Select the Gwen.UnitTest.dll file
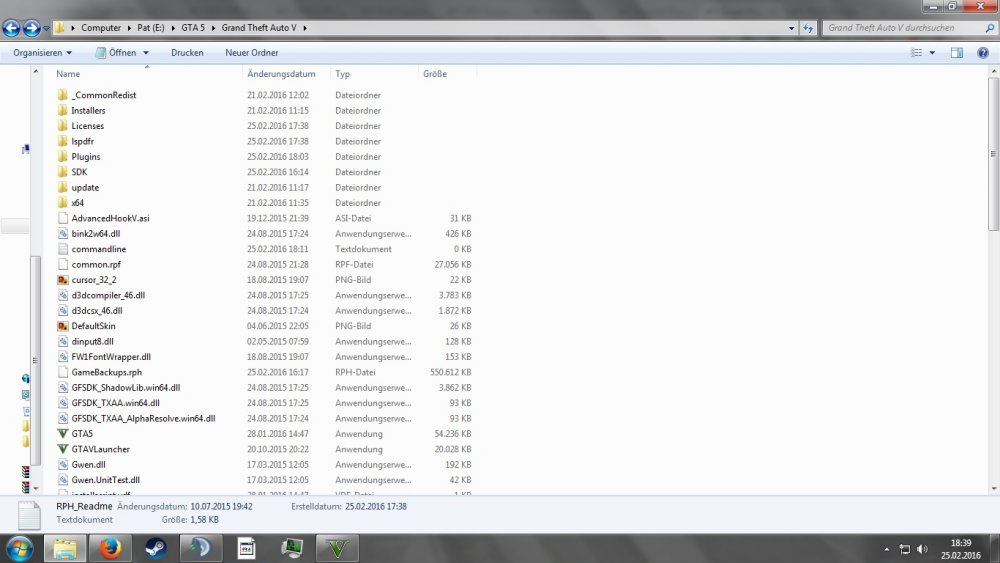This screenshot has width=1000, height=563. 105,480
